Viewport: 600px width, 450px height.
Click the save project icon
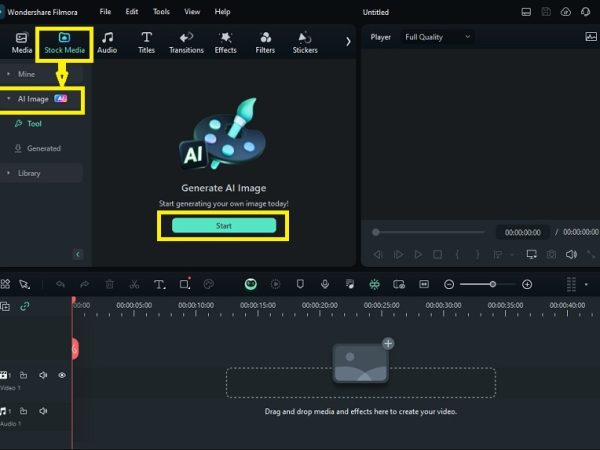coord(546,12)
